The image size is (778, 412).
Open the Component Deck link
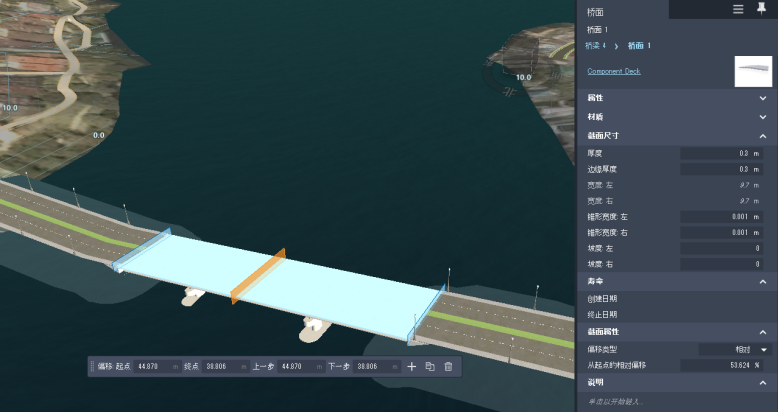coord(614,71)
